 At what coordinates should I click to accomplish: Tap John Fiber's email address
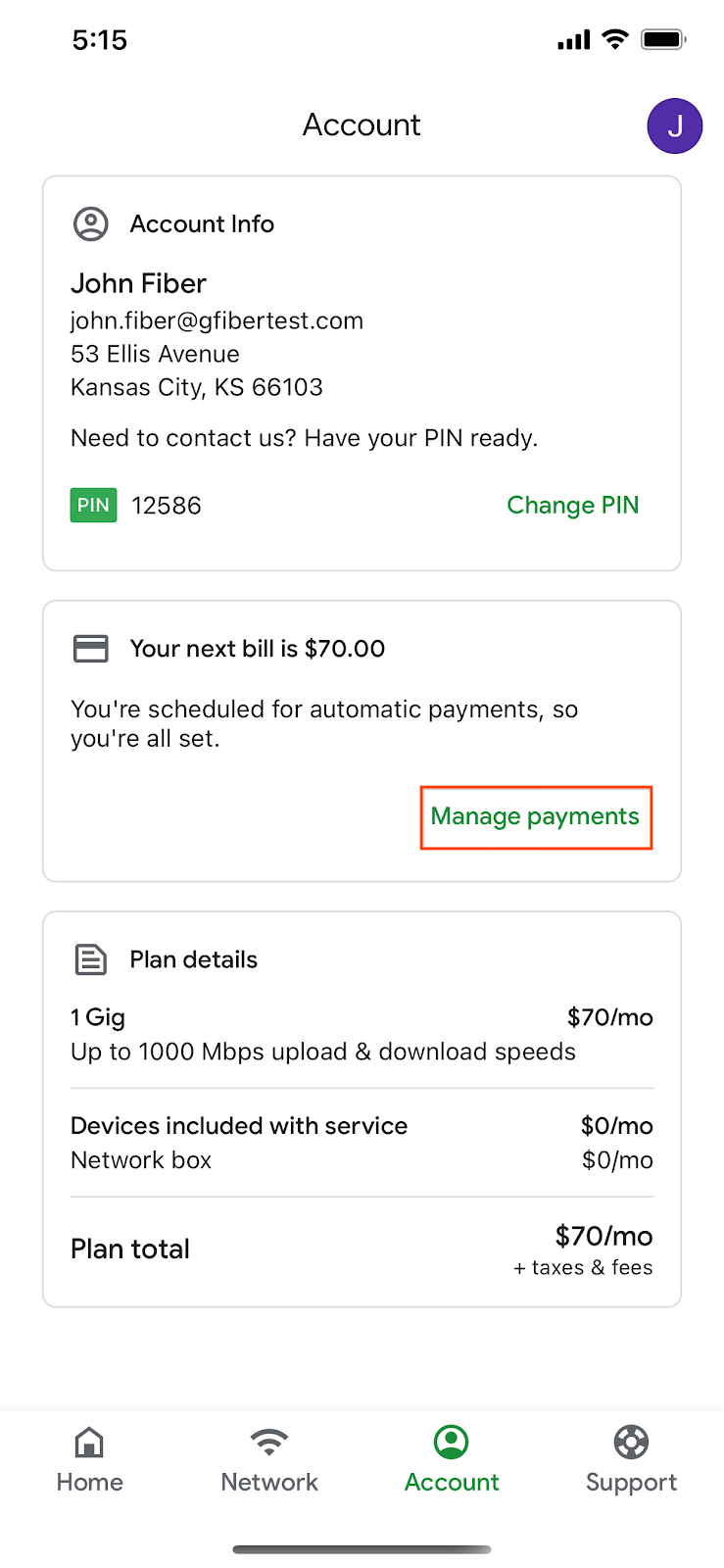217,320
